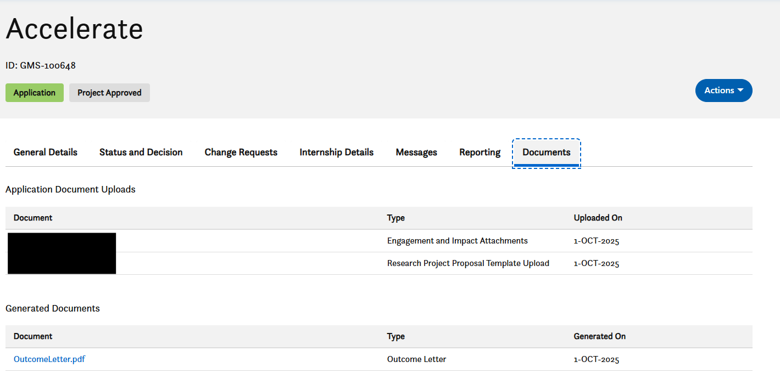Screen dimensions: 780x390
Task: Click Type header in Application Uploads table
Action: point(395,218)
